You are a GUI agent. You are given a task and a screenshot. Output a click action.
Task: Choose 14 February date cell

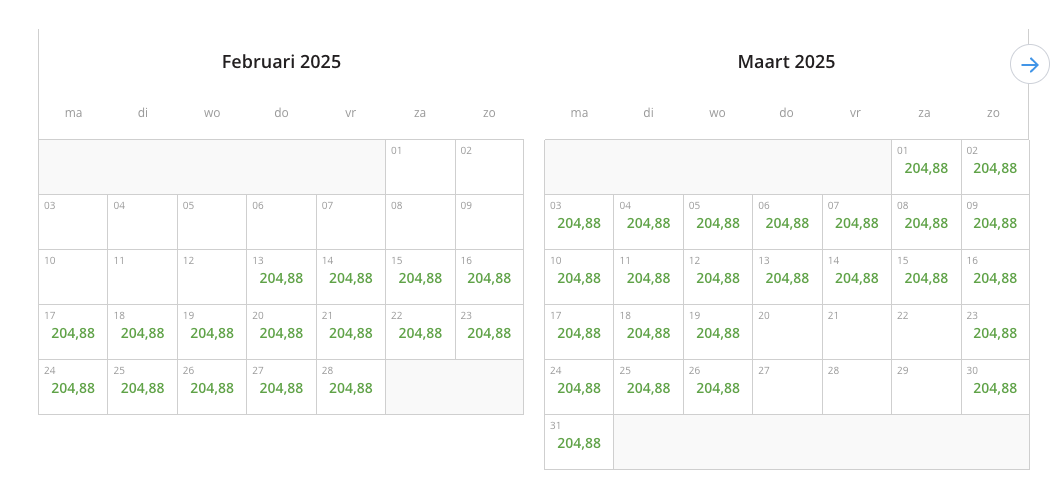(x=351, y=277)
